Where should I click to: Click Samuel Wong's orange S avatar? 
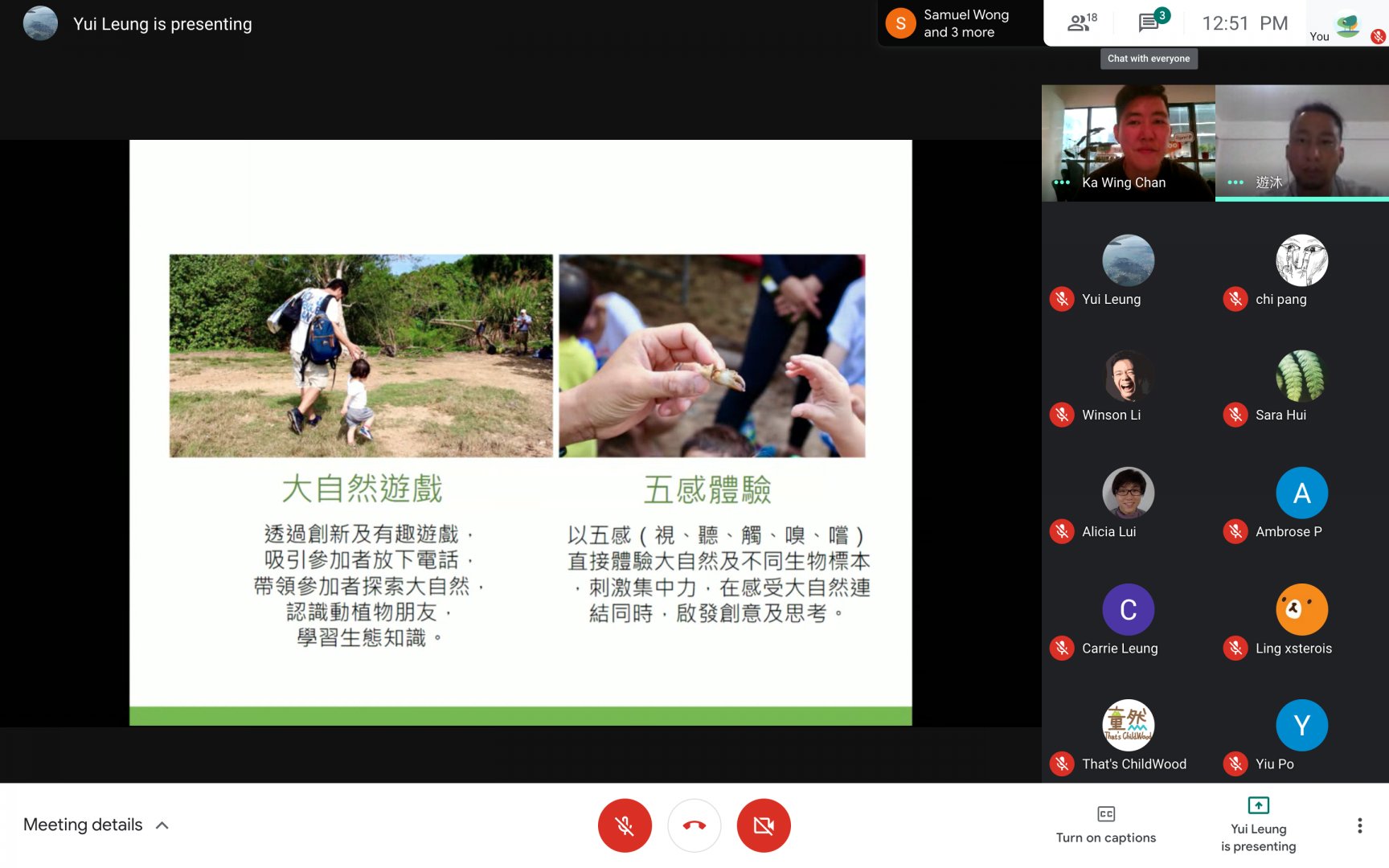[900, 23]
